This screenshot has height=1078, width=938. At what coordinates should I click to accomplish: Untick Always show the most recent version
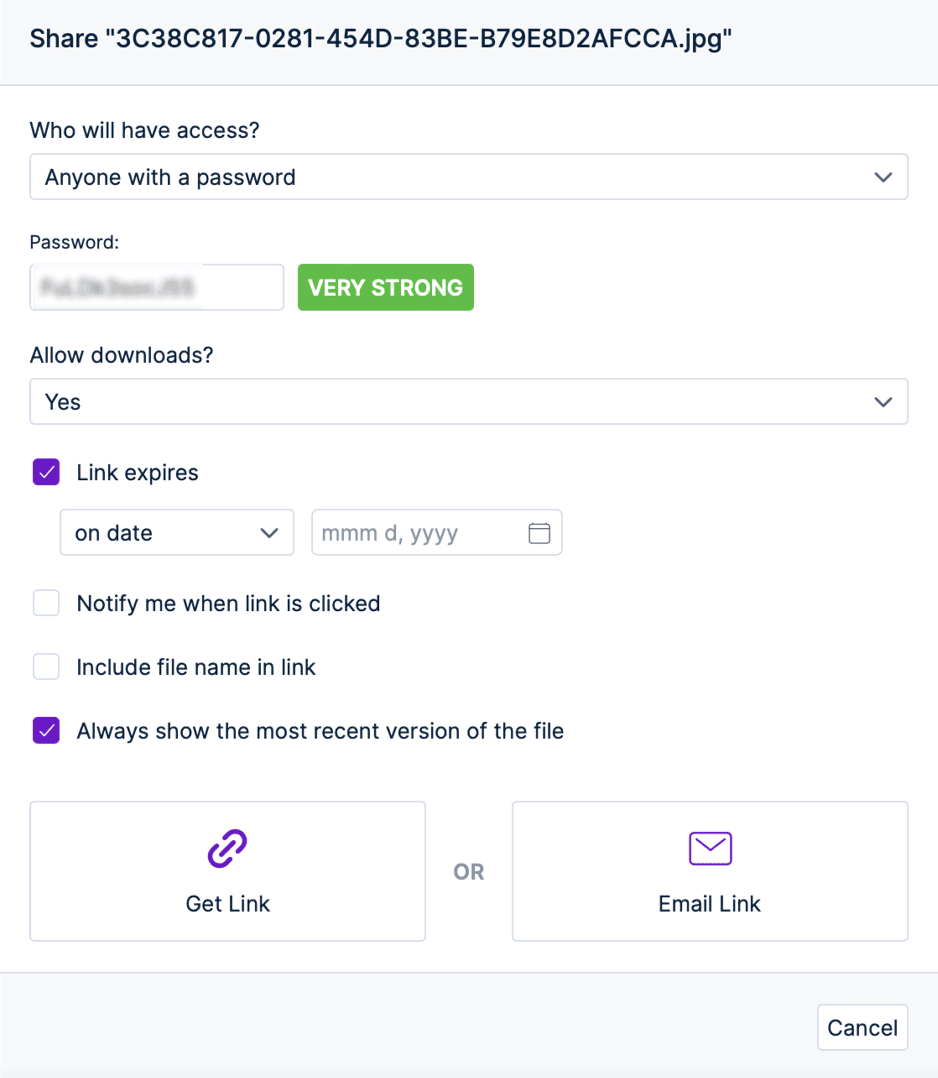[46, 731]
